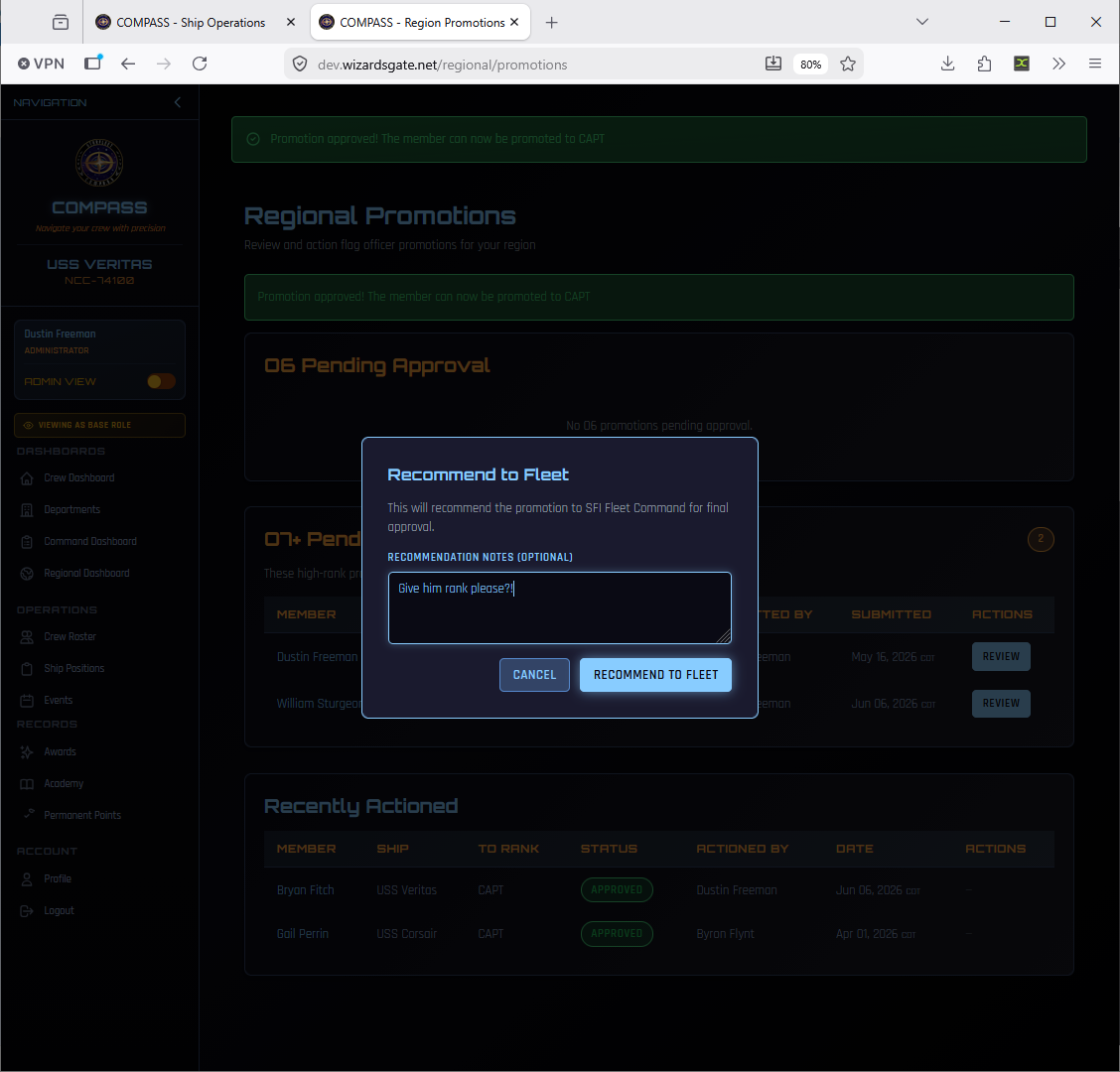Open Command Dashboard link
The image size is (1120, 1072).
tap(90, 541)
